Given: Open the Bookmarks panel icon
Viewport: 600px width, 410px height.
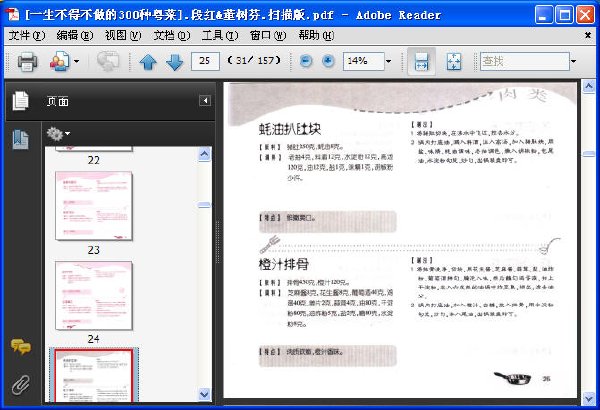Looking at the screenshot, I should coord(21,139).
